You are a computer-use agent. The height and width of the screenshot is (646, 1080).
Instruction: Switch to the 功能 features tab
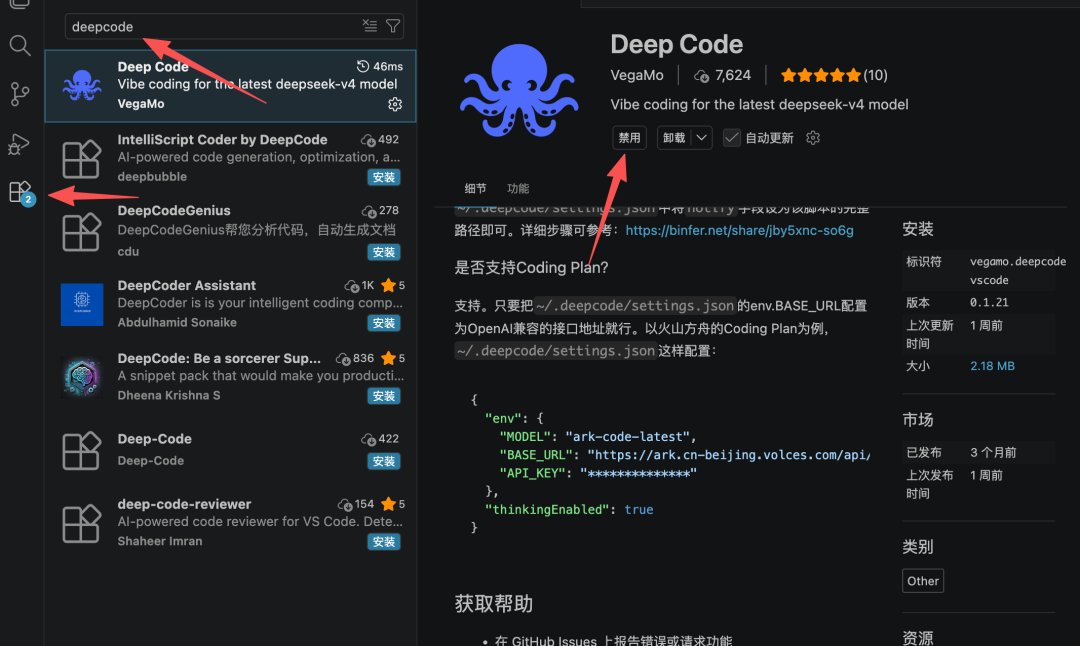(518, 188)
